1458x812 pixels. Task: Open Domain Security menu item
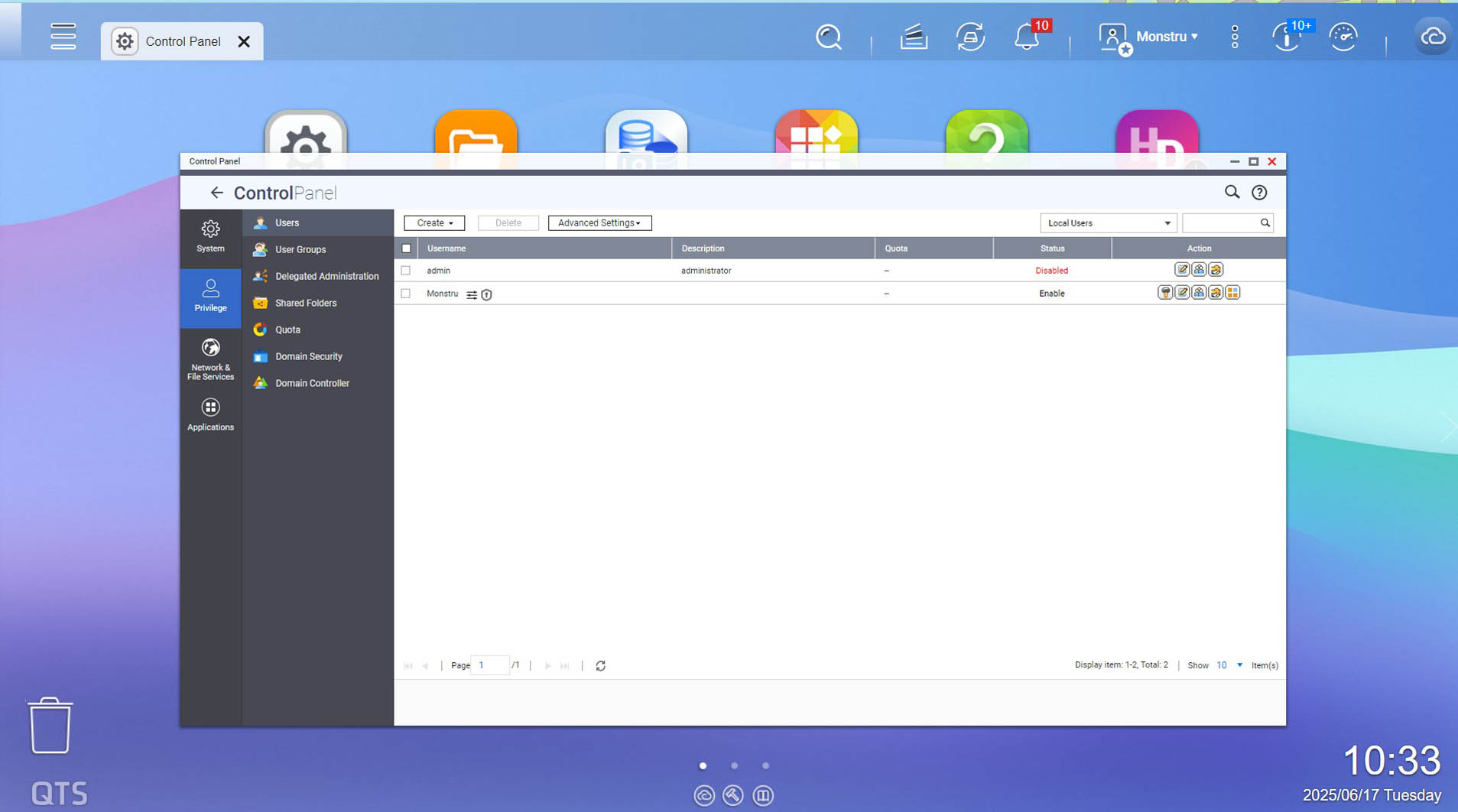318,356
